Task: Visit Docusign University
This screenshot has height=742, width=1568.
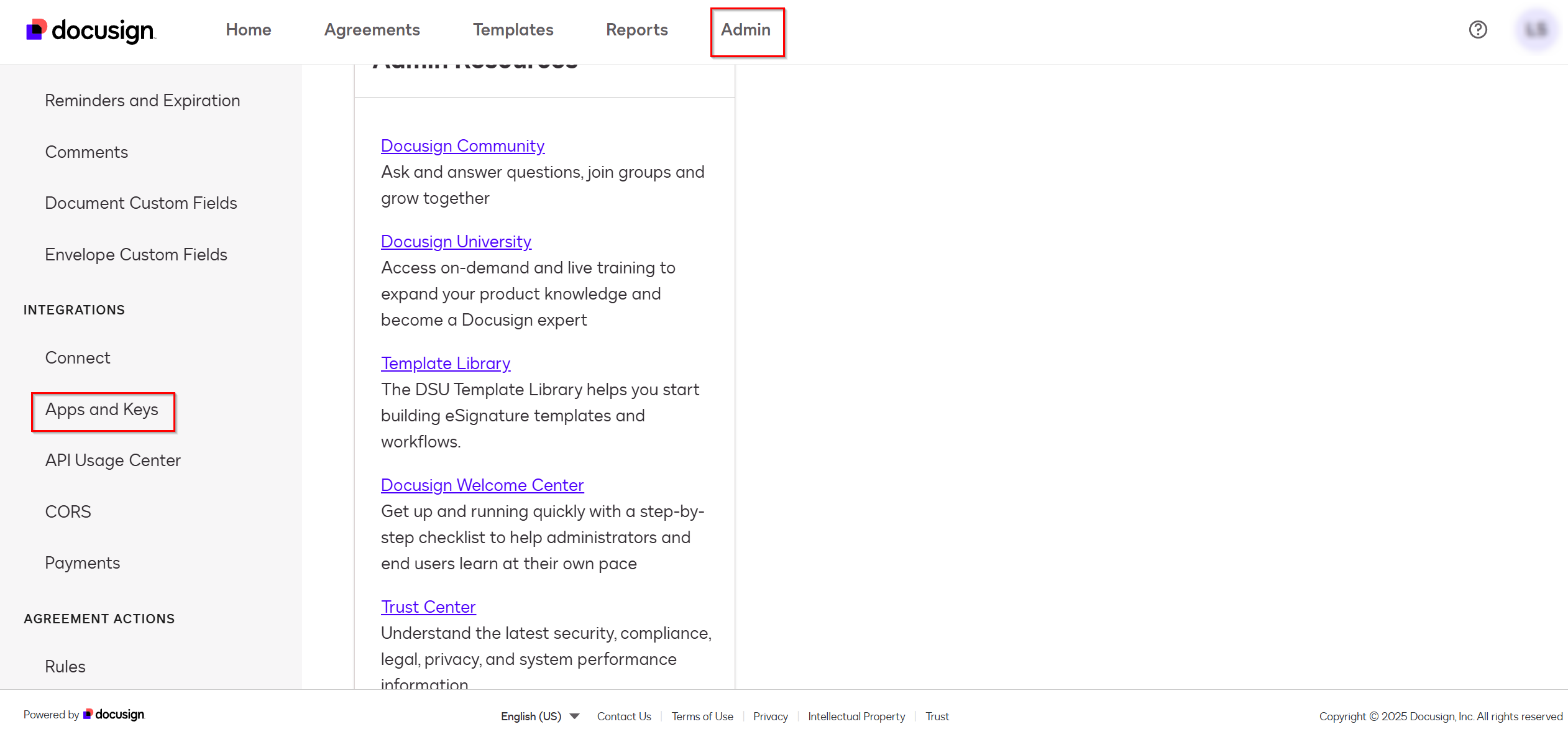Action: click(x=456, y=241)
